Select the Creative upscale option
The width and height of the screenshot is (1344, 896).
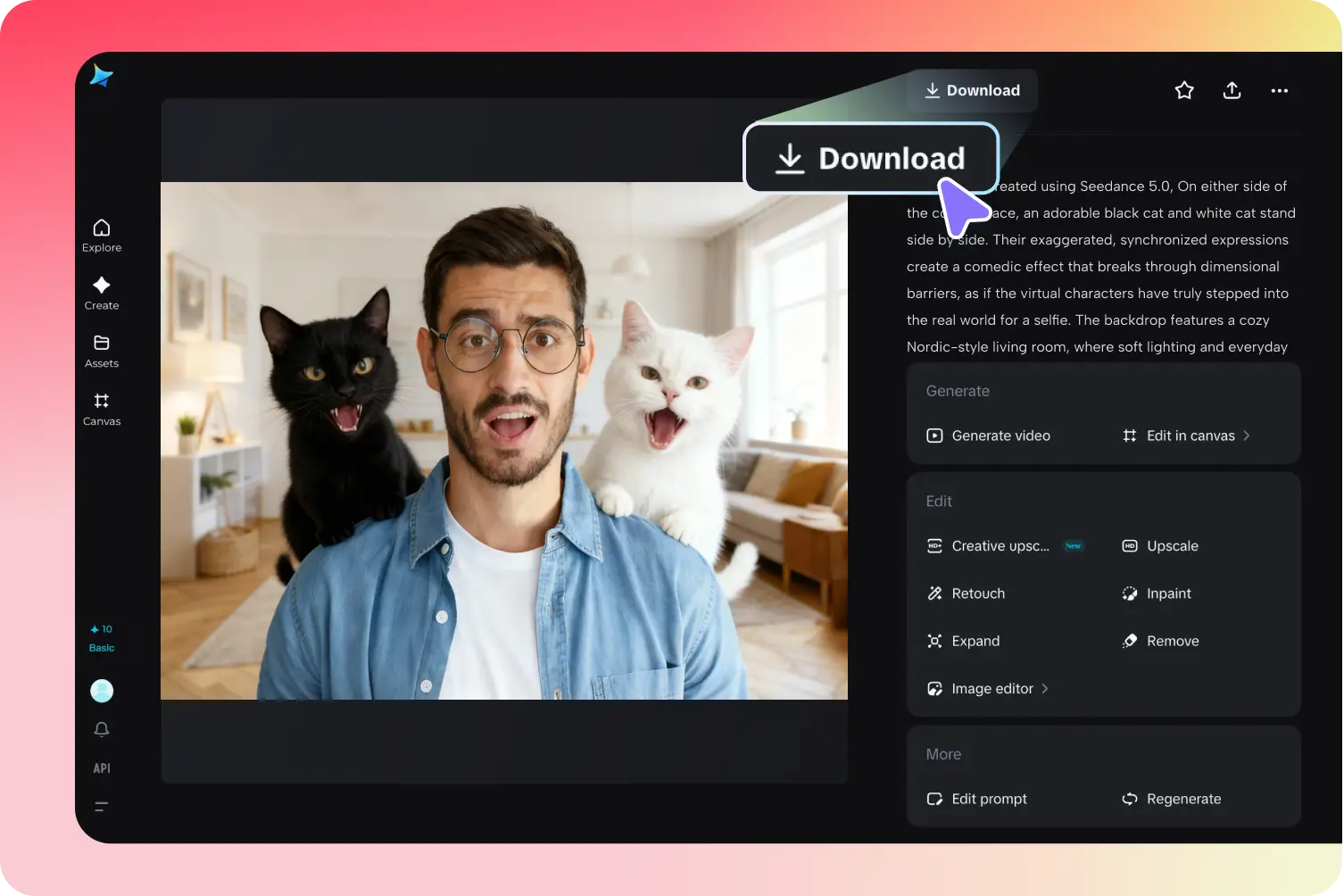point(989,546)
